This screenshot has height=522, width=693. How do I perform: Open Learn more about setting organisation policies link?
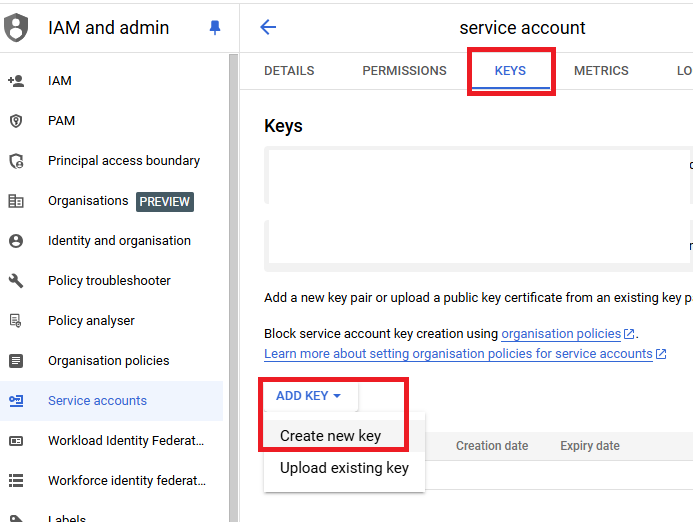pyautogui.click(x=458, y=354)
